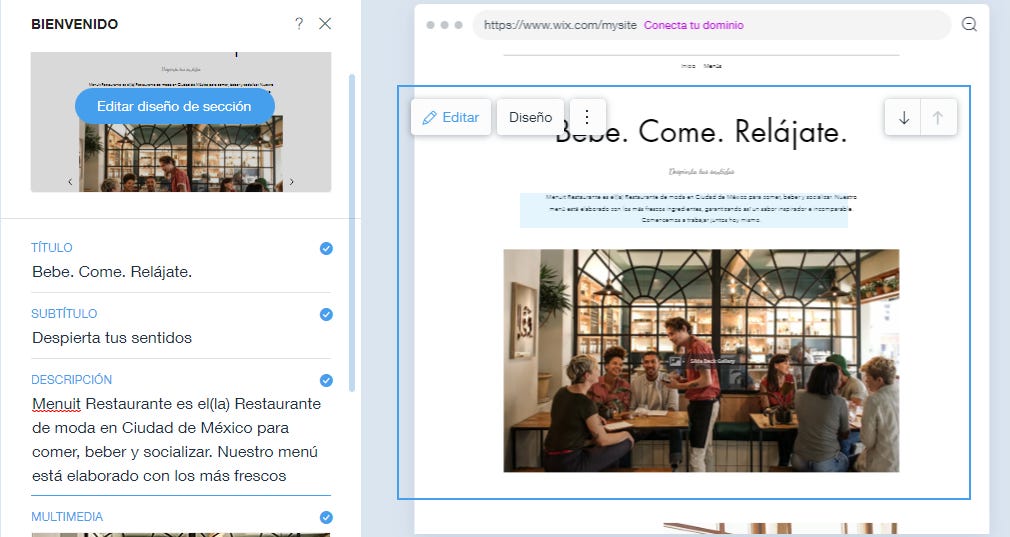Open the Diseño button on section
Screen dimensions: 1010x537
pyautogui.click(x=530, y=117)
